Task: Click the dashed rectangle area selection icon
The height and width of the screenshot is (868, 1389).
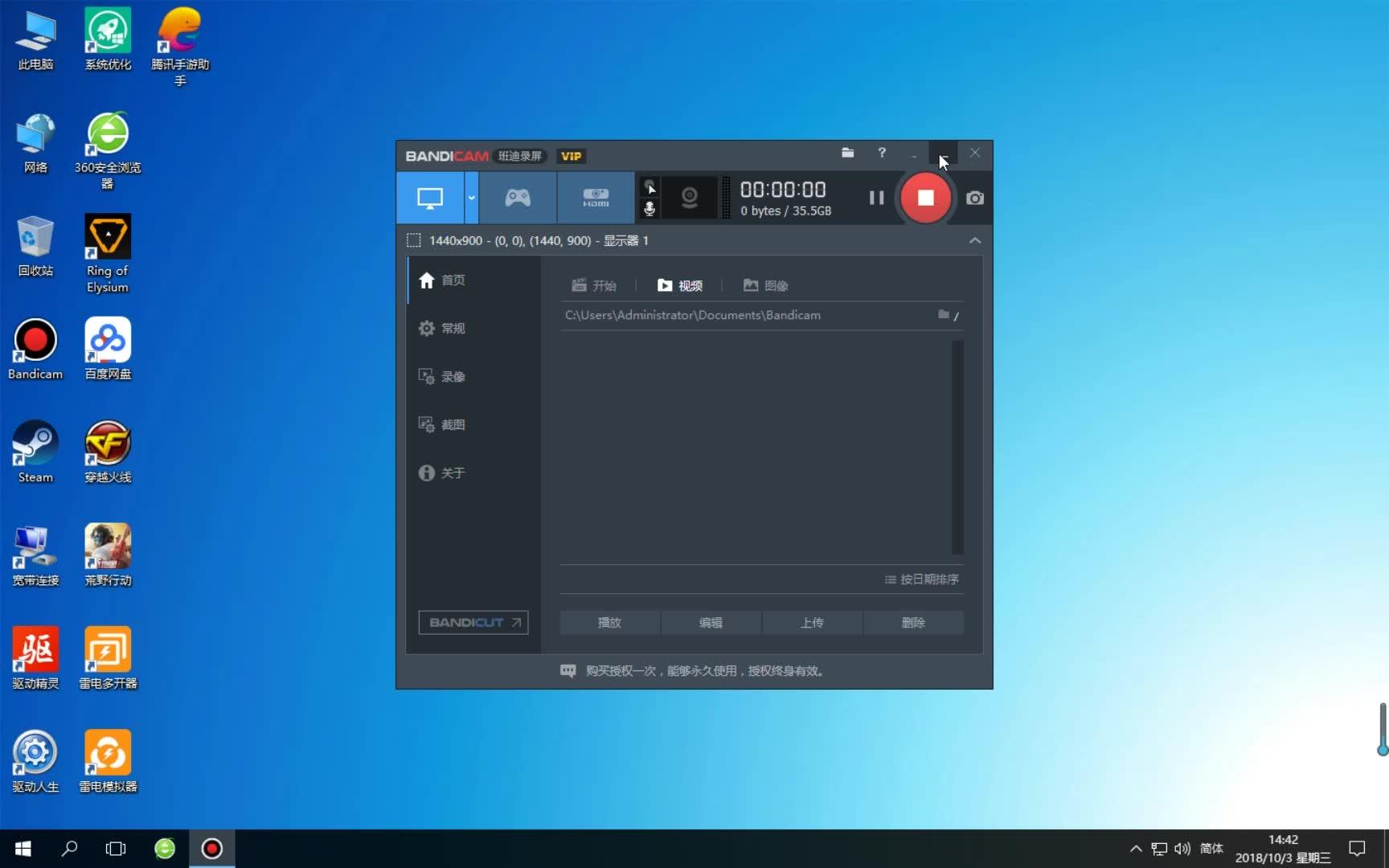Action: pyautogui.click(x=414, y=240)
